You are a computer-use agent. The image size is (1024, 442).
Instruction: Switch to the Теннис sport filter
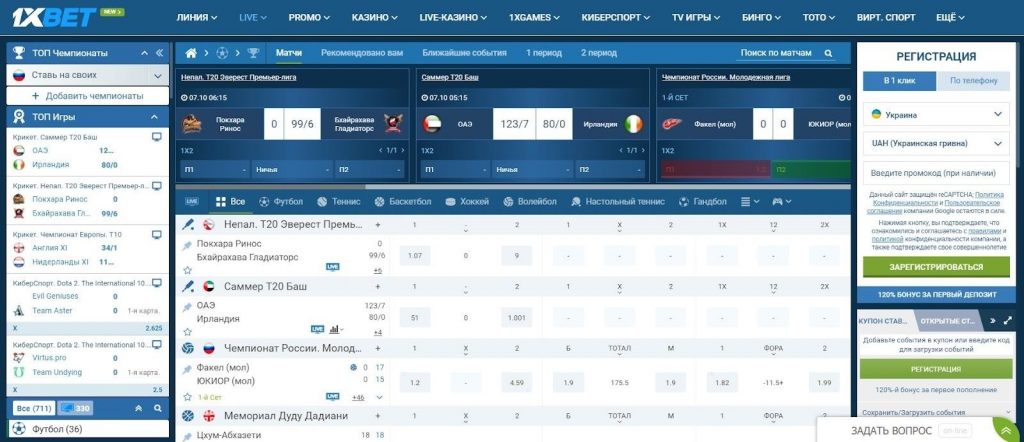point(338,201)
